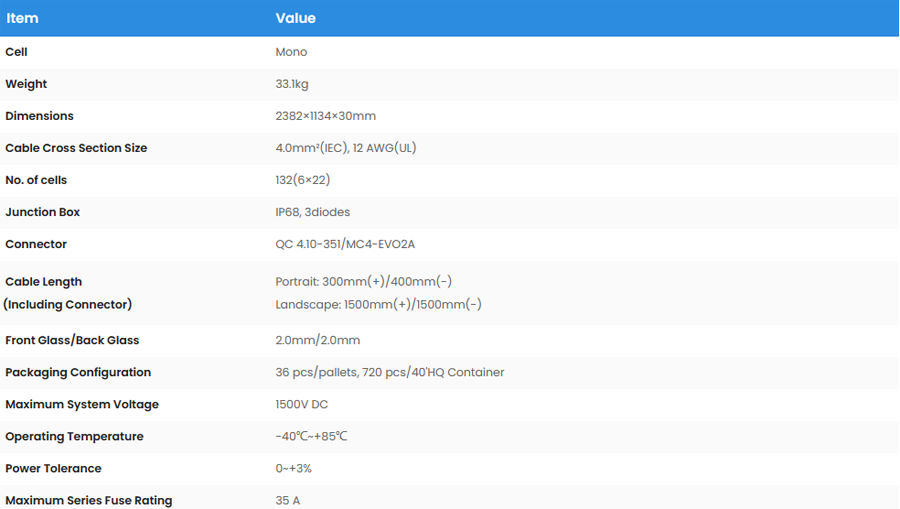Click the packaging configuration value text

389,372
